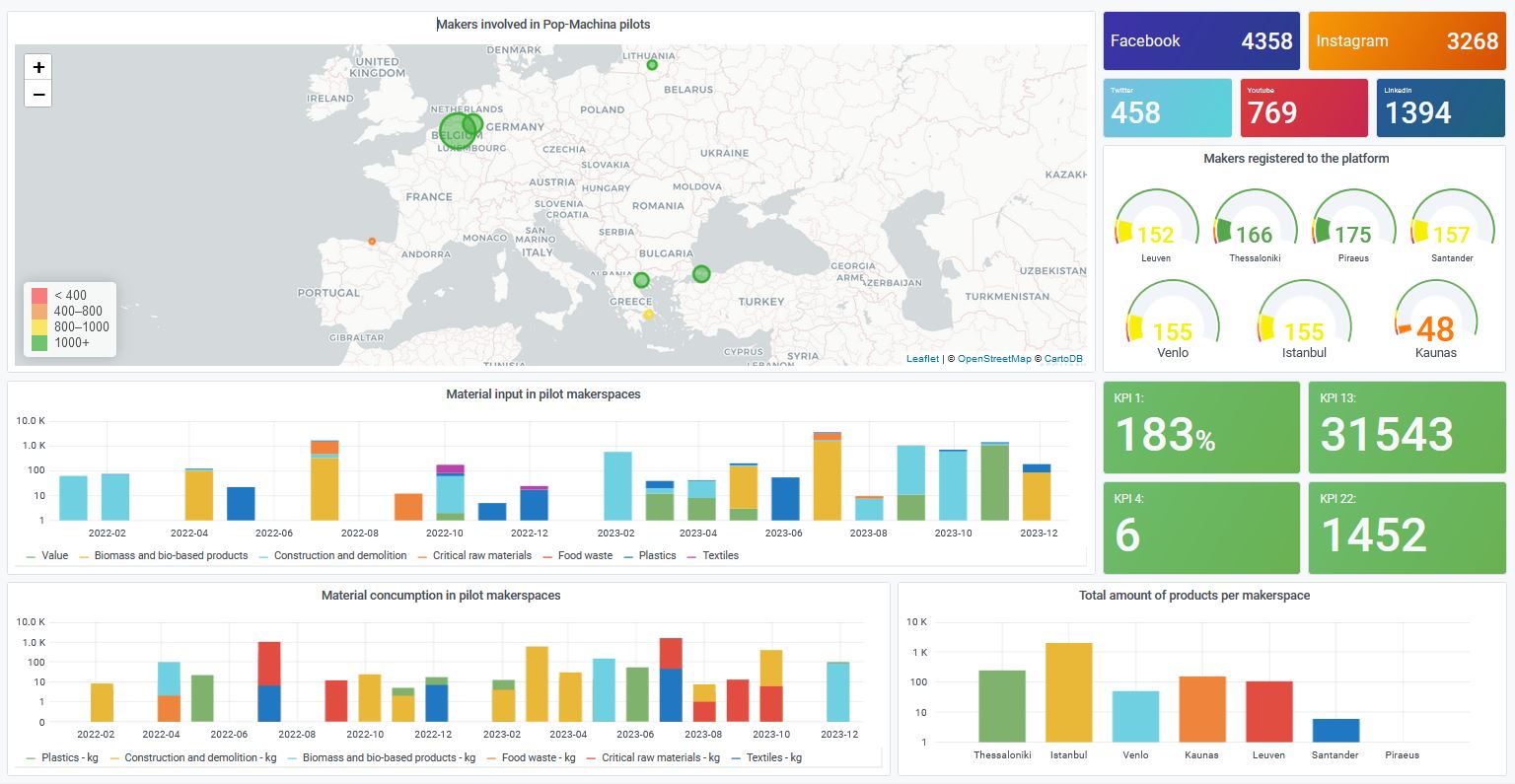
Task: Toggle 'Biomass and bio-based products - kg' legend series
Action: point(382,758)
